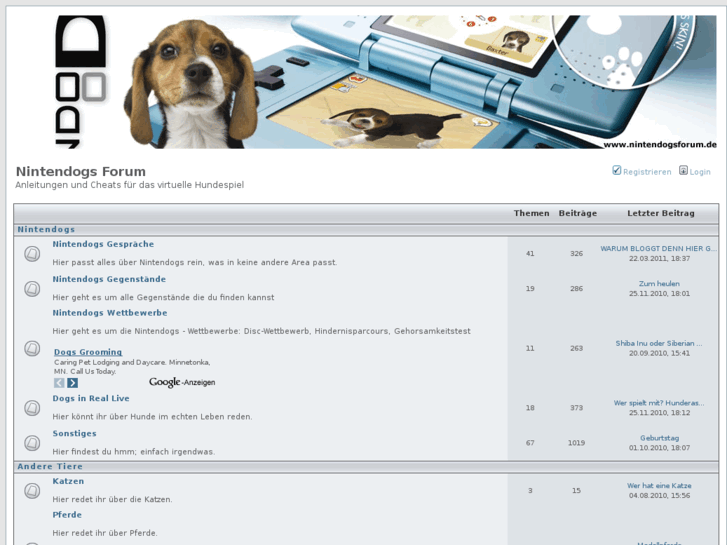Open the Pferde forum

point(67,515)
